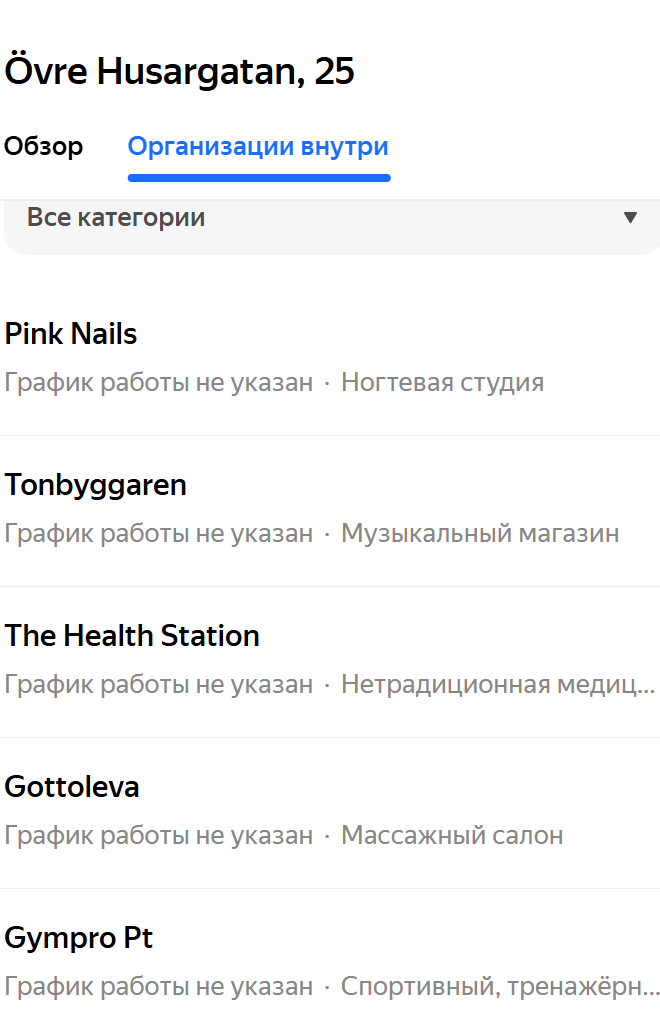Click График работы не указан under Gottoleva

click(x=159, y=835)
